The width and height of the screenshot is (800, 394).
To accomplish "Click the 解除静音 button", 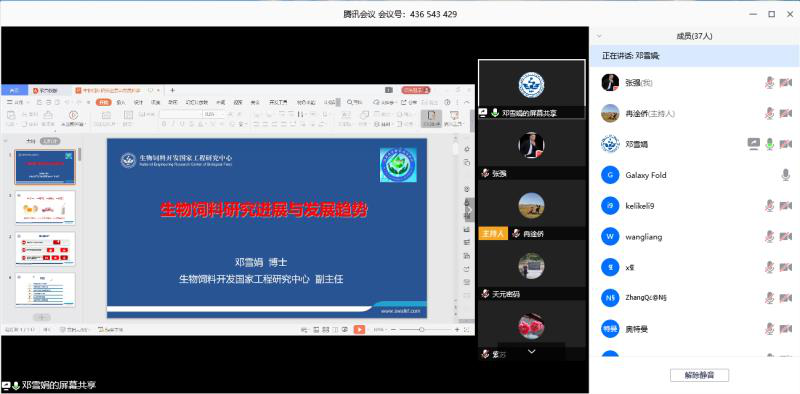I will pyautogui.click(x=699, y=375).
